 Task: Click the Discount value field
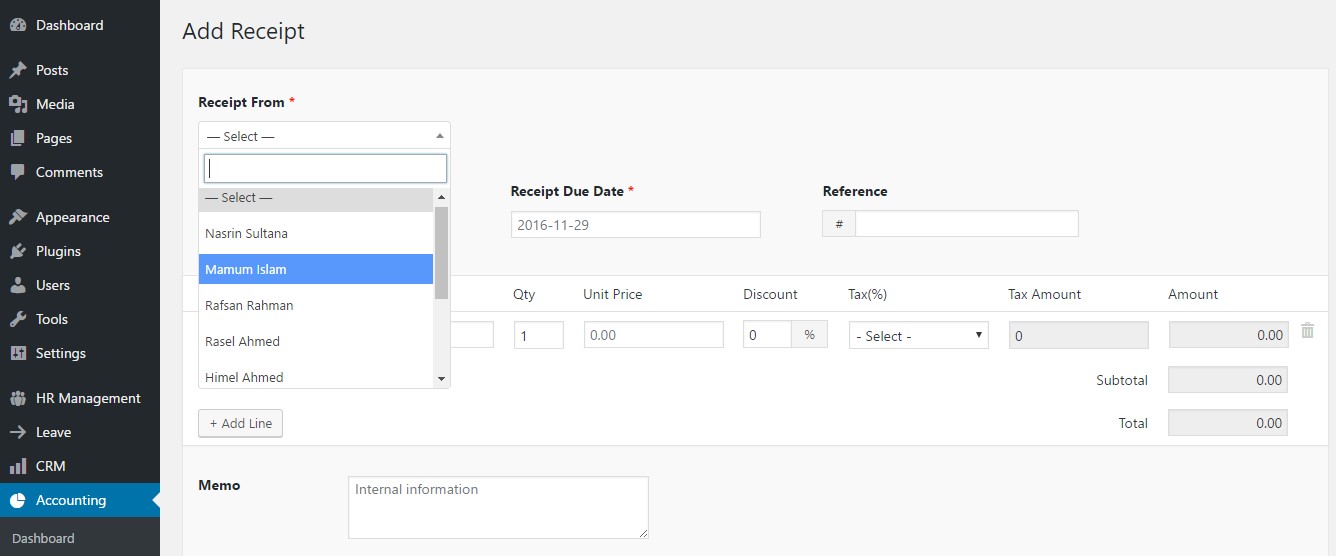click(767, 335)
